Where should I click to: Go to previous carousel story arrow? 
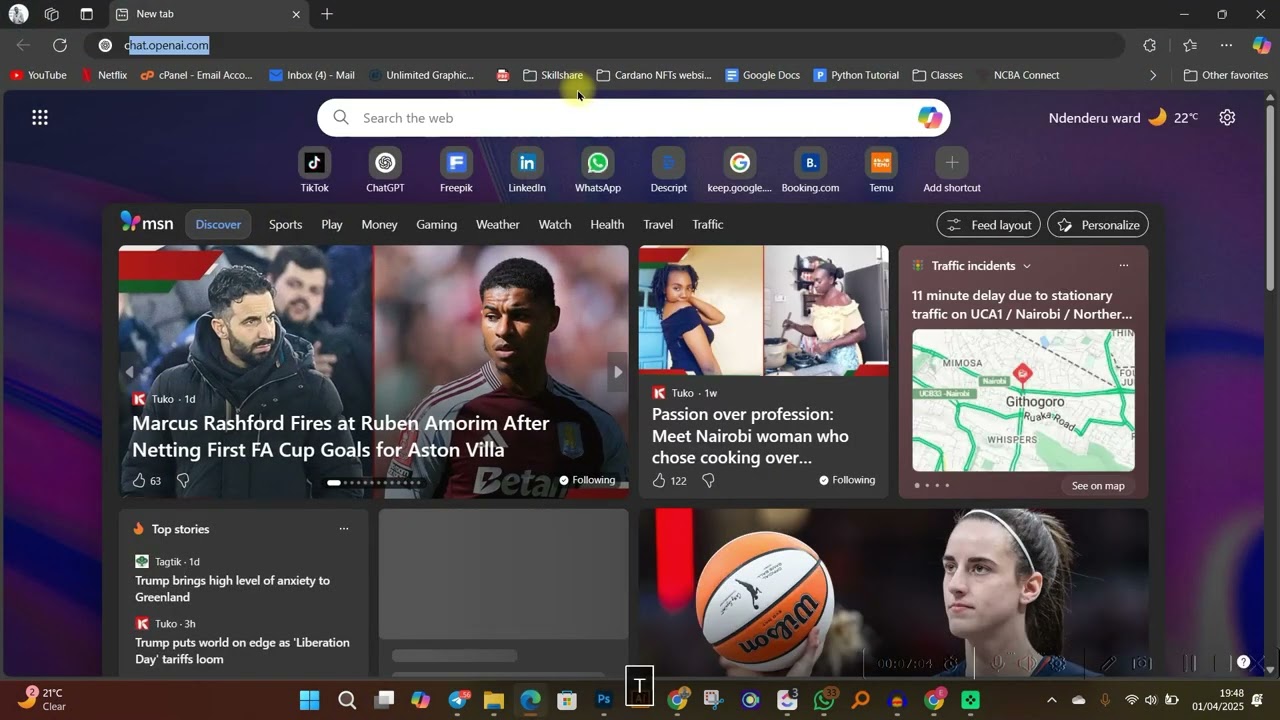pos(129,372)
